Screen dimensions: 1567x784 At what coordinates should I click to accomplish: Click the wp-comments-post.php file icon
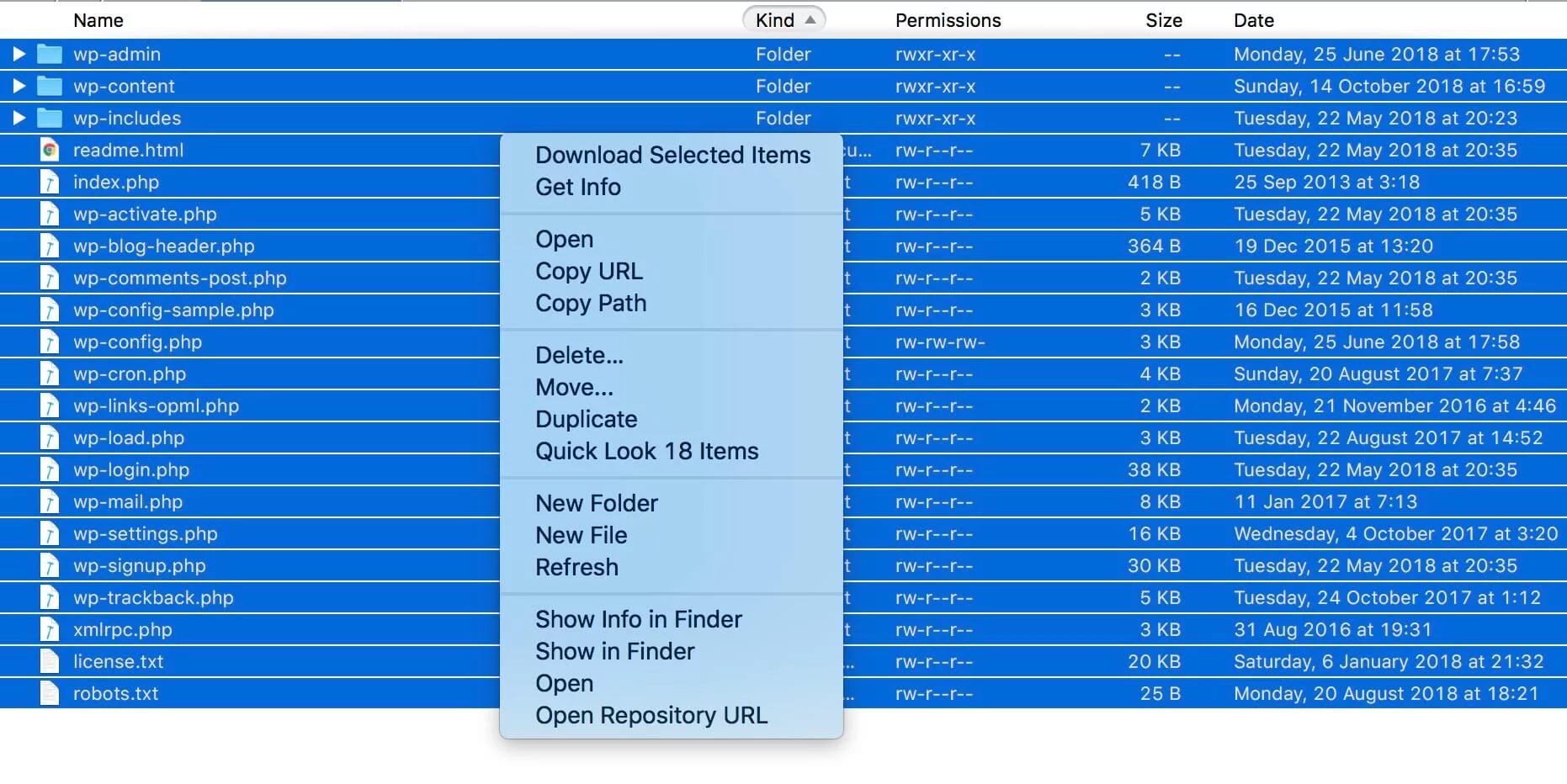pyautogui.click(x=50, y=278)
